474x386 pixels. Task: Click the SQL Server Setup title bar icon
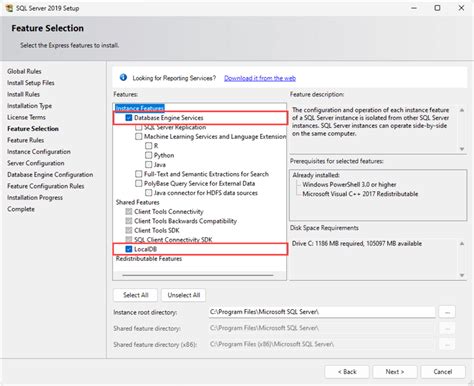click(9, 8)
